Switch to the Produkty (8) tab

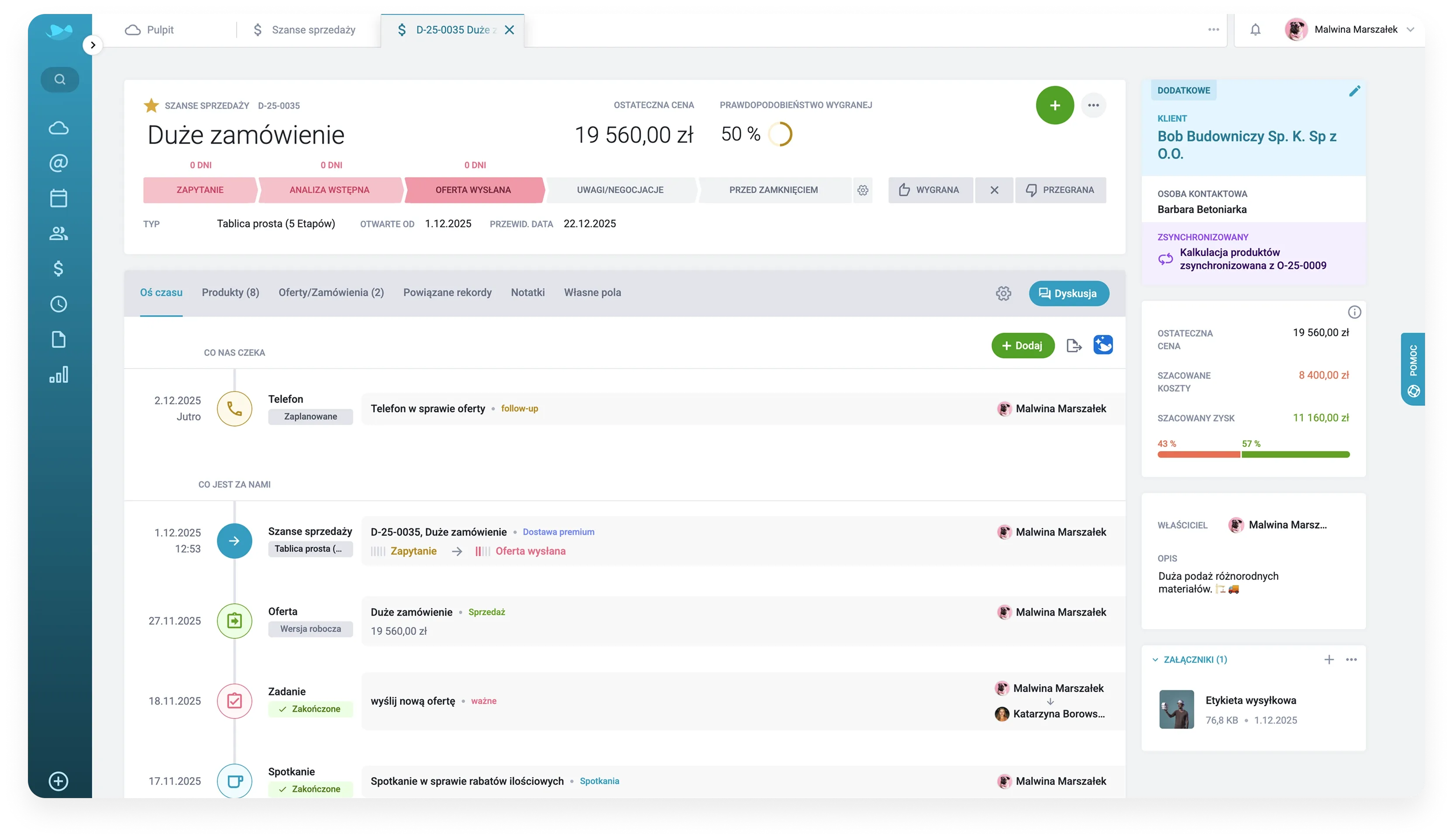(230, 293)
